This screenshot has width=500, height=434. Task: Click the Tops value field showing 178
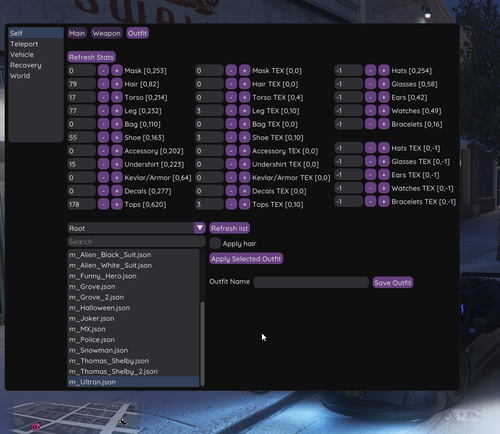click(x=81, y=204)
